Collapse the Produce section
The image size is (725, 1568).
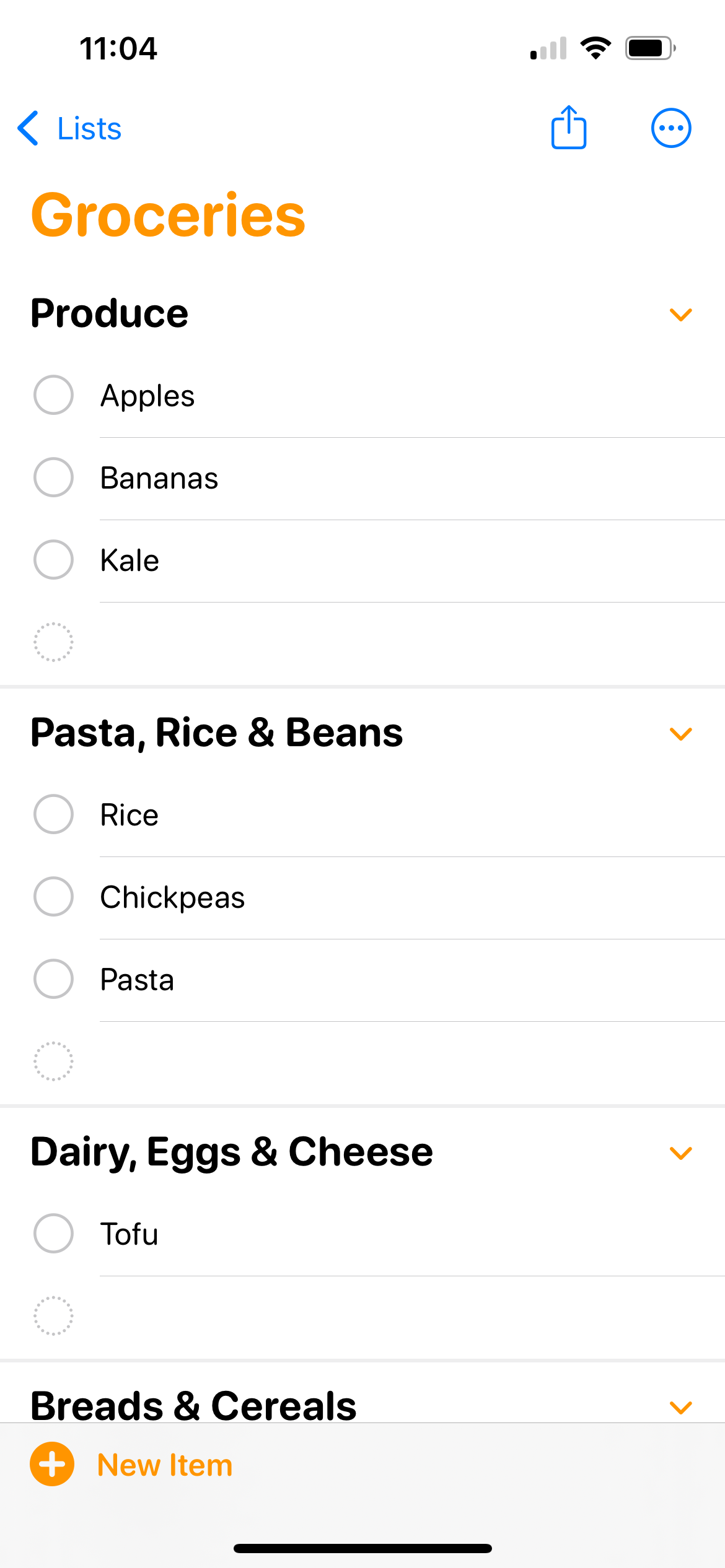(680, 315)
